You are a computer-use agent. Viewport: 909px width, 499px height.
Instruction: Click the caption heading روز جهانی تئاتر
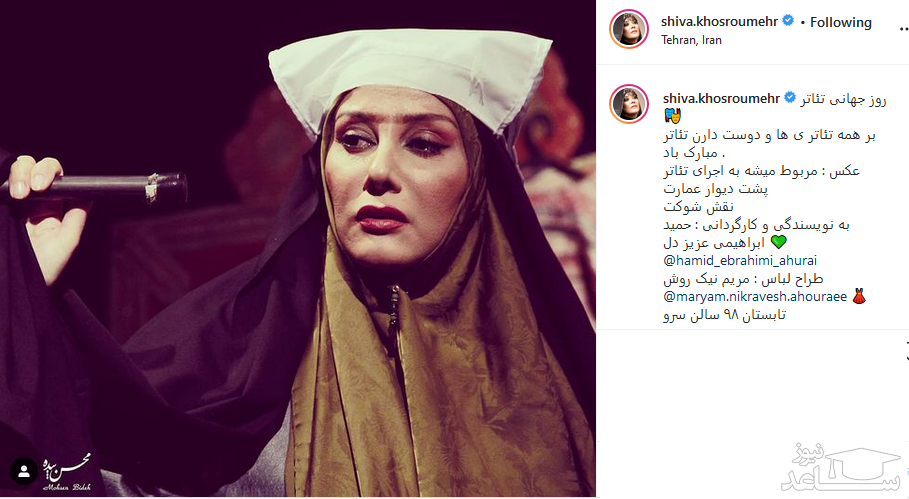(843, 99)
